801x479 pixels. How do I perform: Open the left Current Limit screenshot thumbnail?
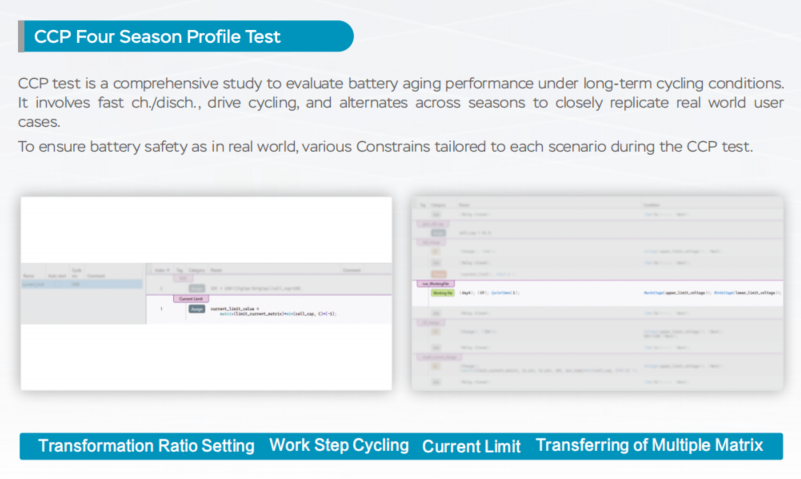(206, 293)
